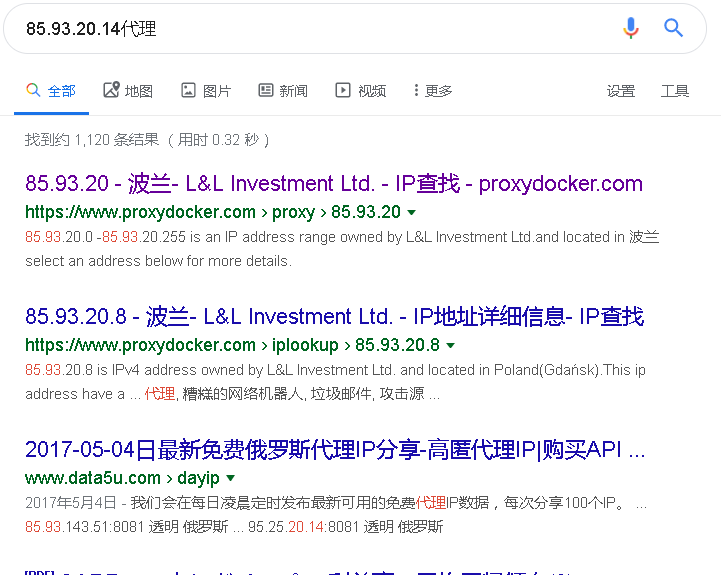Open the 2017-05-04 俄罗斯代理IP分享 result
The width and height of the screenshot is (721, 575).
pos(335,449)
